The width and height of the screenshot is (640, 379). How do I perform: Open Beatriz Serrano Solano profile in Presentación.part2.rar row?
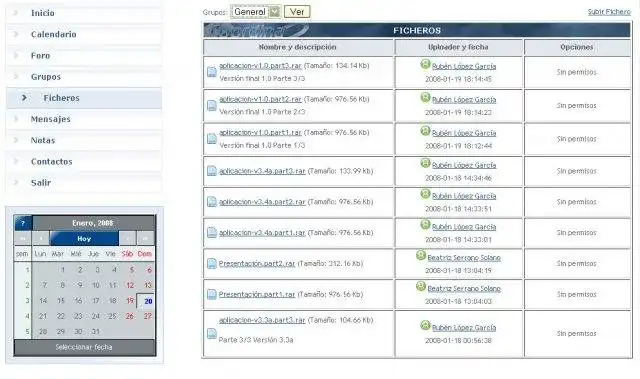click(464, 258)
